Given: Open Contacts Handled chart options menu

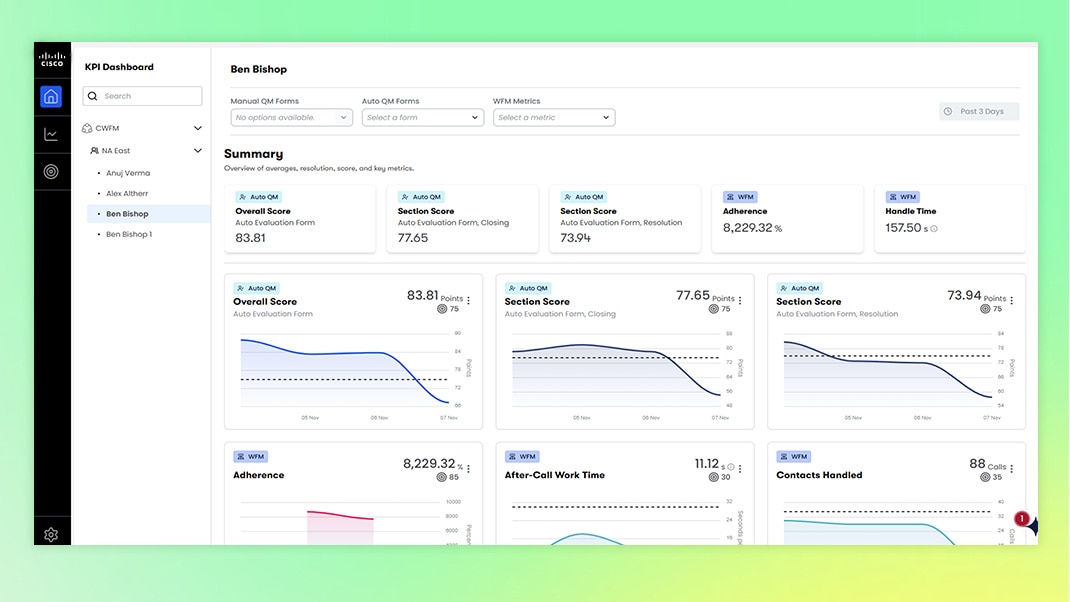Looking at the screenshot, I should tap(1011, 469).
